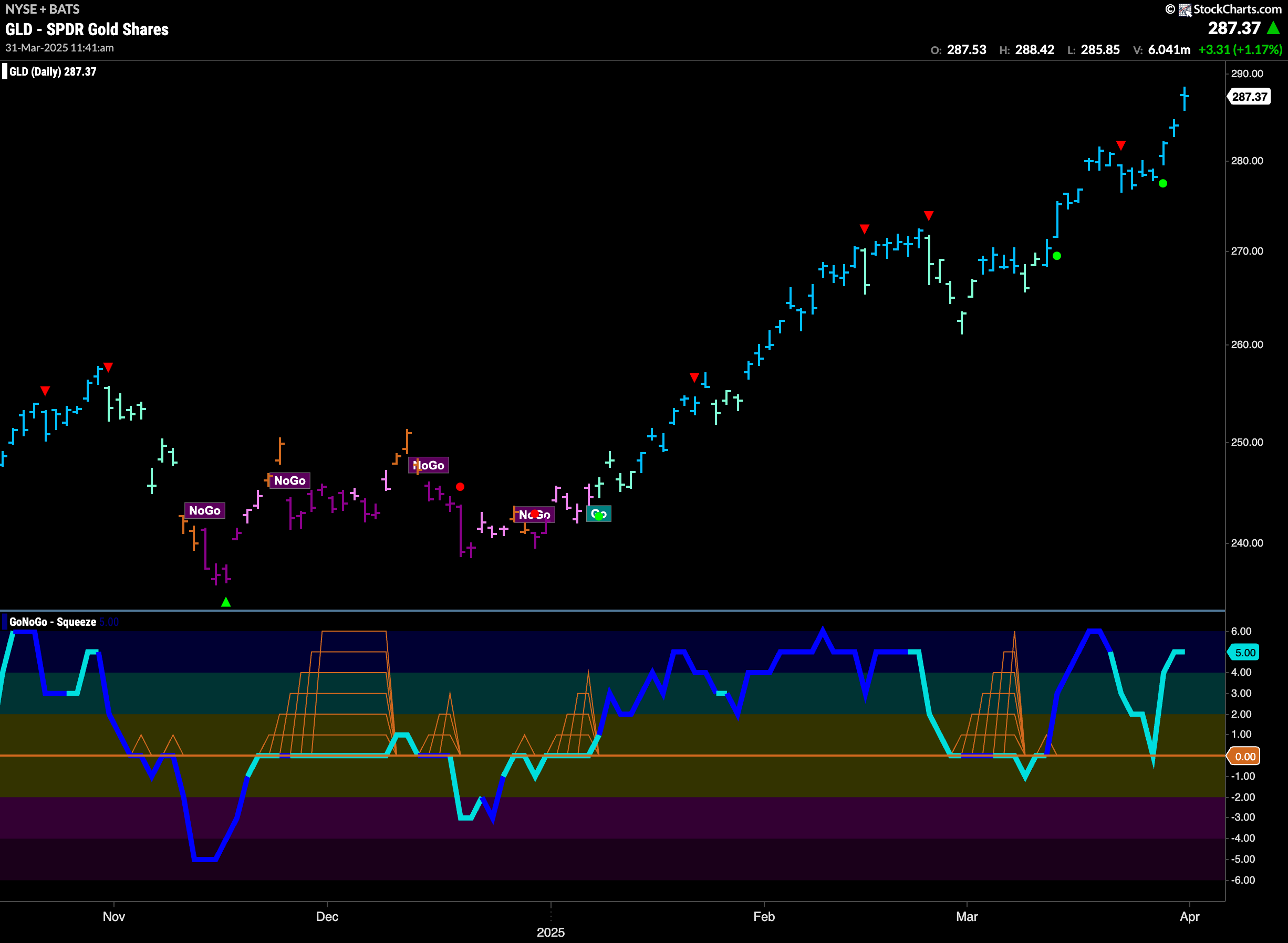Click the volume value 6.041m
This screenshot has width=1288, height=943.
(1169, 50)
